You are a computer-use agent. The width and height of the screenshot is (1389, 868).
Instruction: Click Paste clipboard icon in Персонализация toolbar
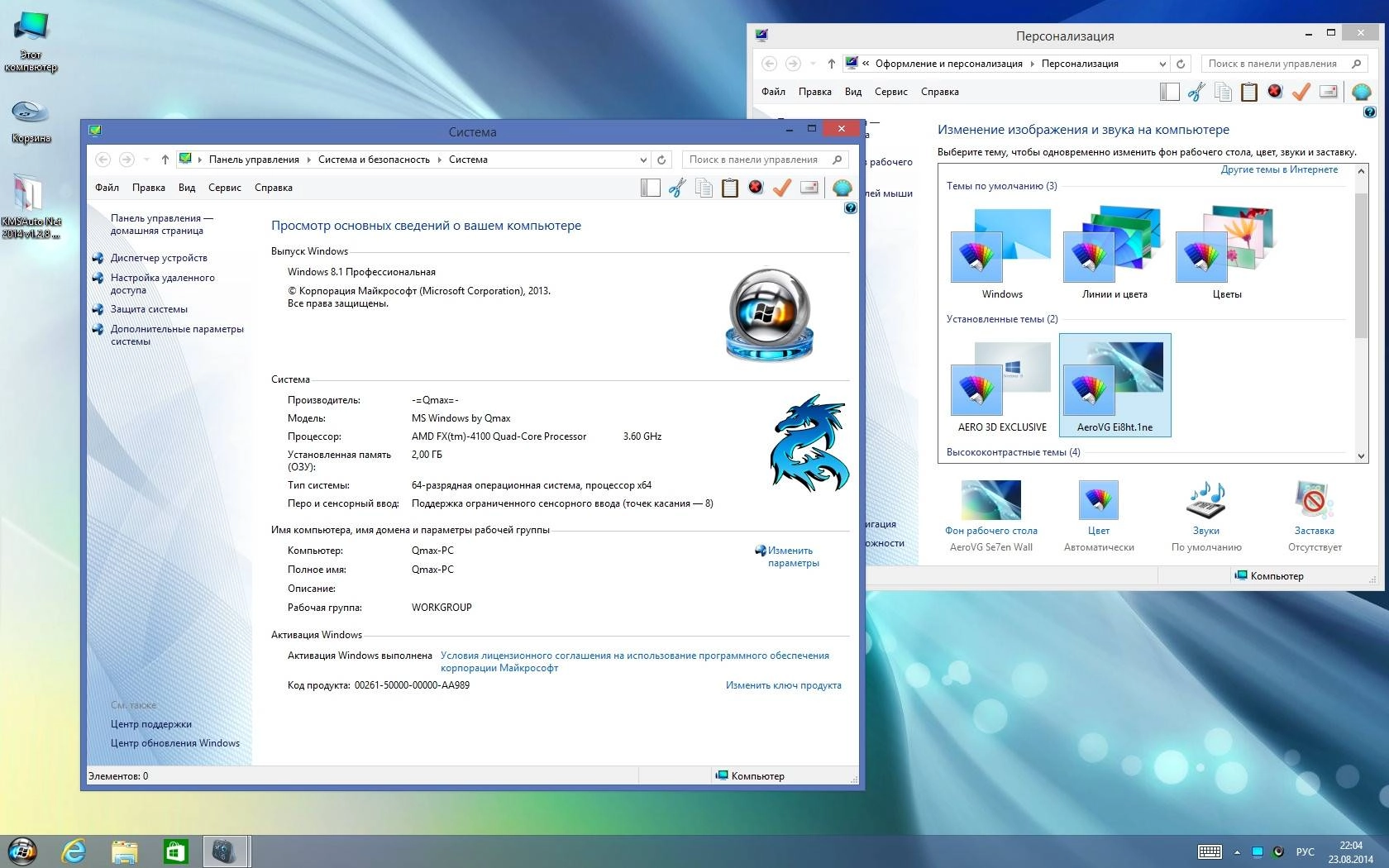click(x=1249, y=92)
